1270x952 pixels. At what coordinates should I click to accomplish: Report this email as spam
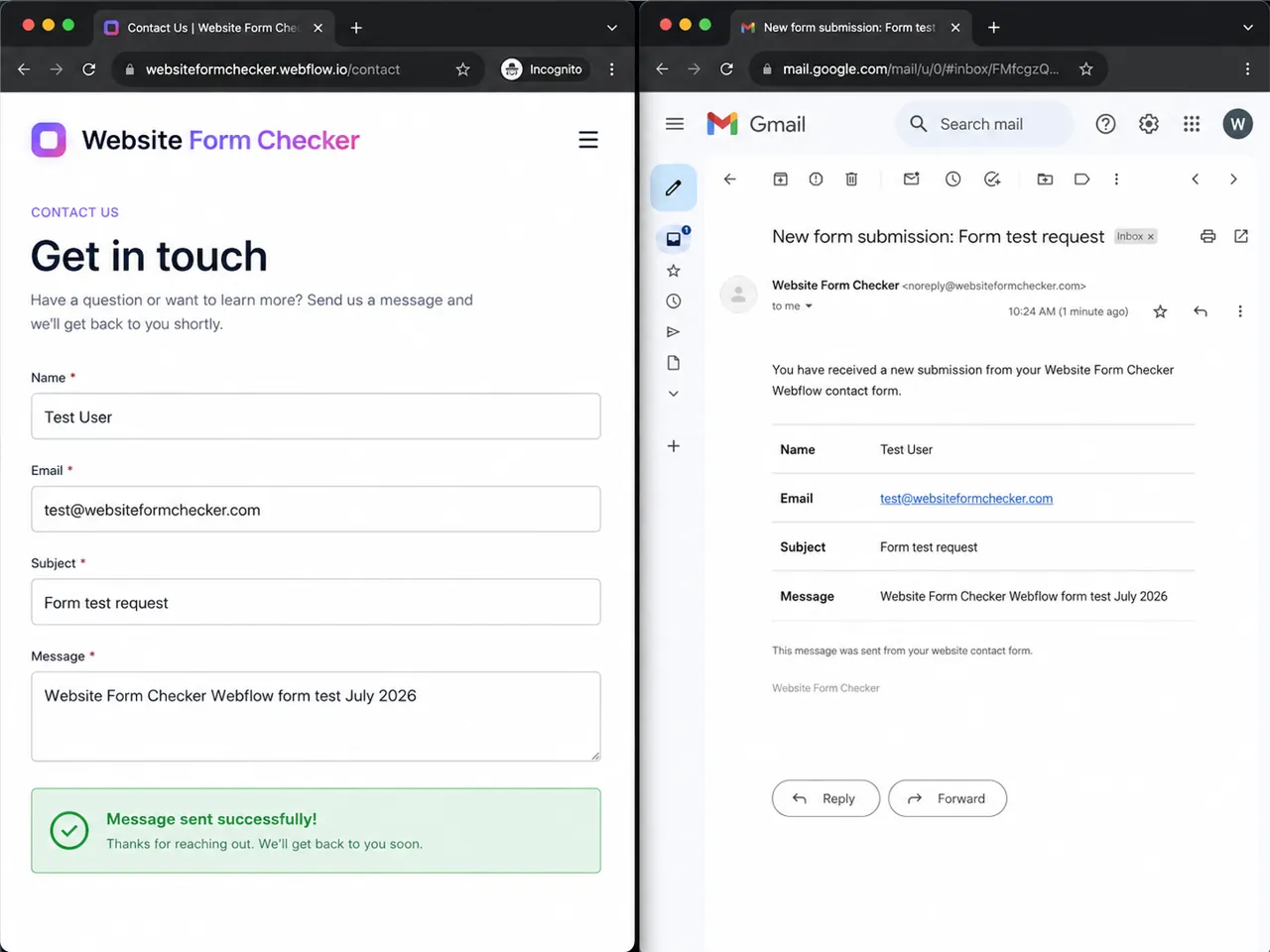point(816,179)
